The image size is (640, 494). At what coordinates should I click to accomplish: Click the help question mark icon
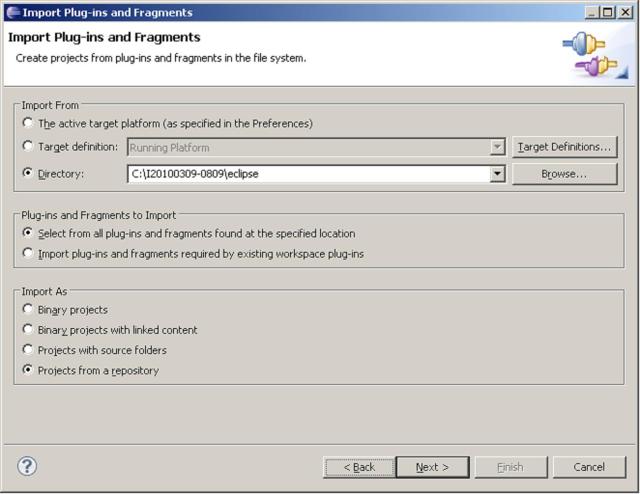click(x=27, y=466)
